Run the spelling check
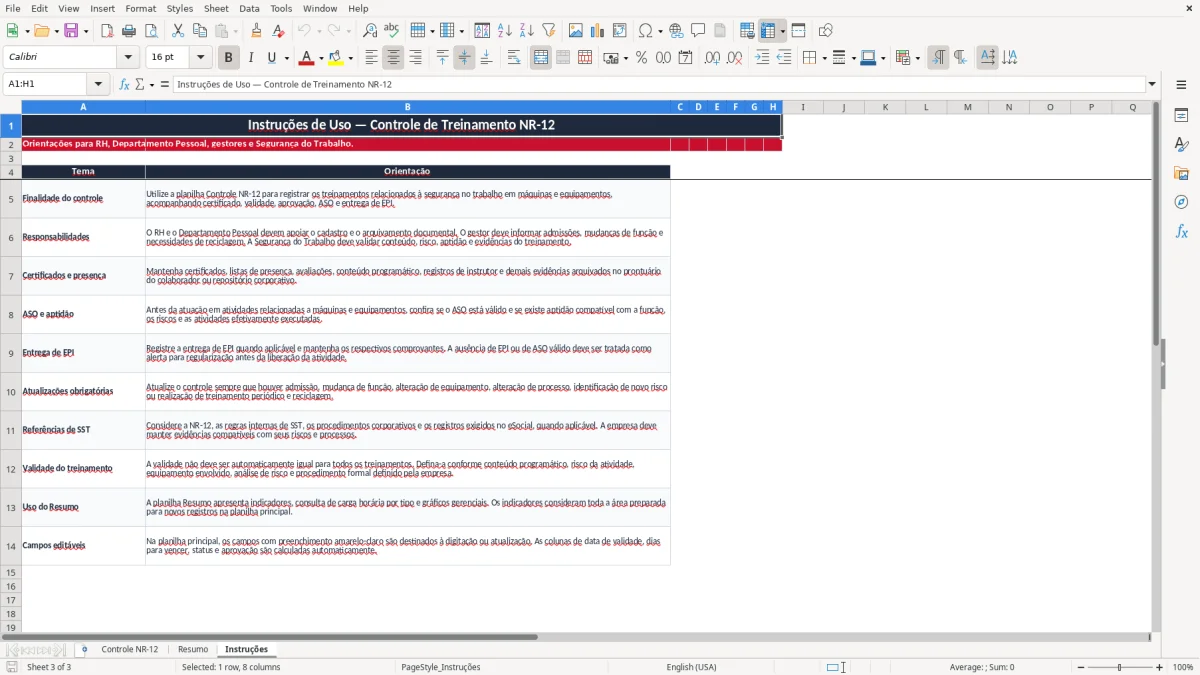1200x675 pixels. point(391,31)
